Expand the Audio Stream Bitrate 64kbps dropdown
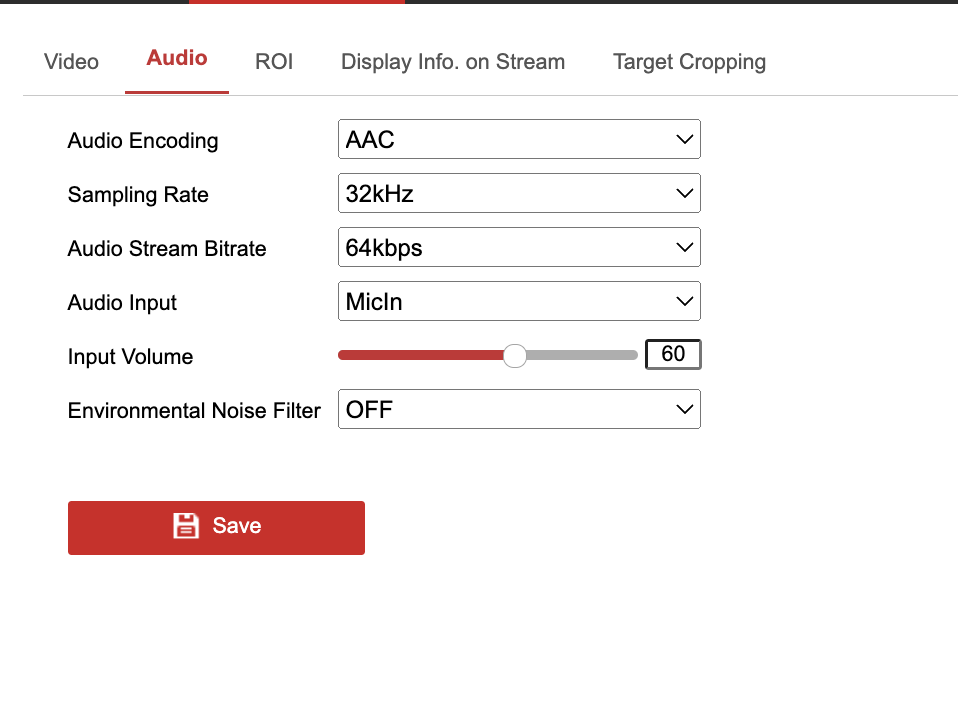This screenshot has height=724, width=958. [518, 248]
